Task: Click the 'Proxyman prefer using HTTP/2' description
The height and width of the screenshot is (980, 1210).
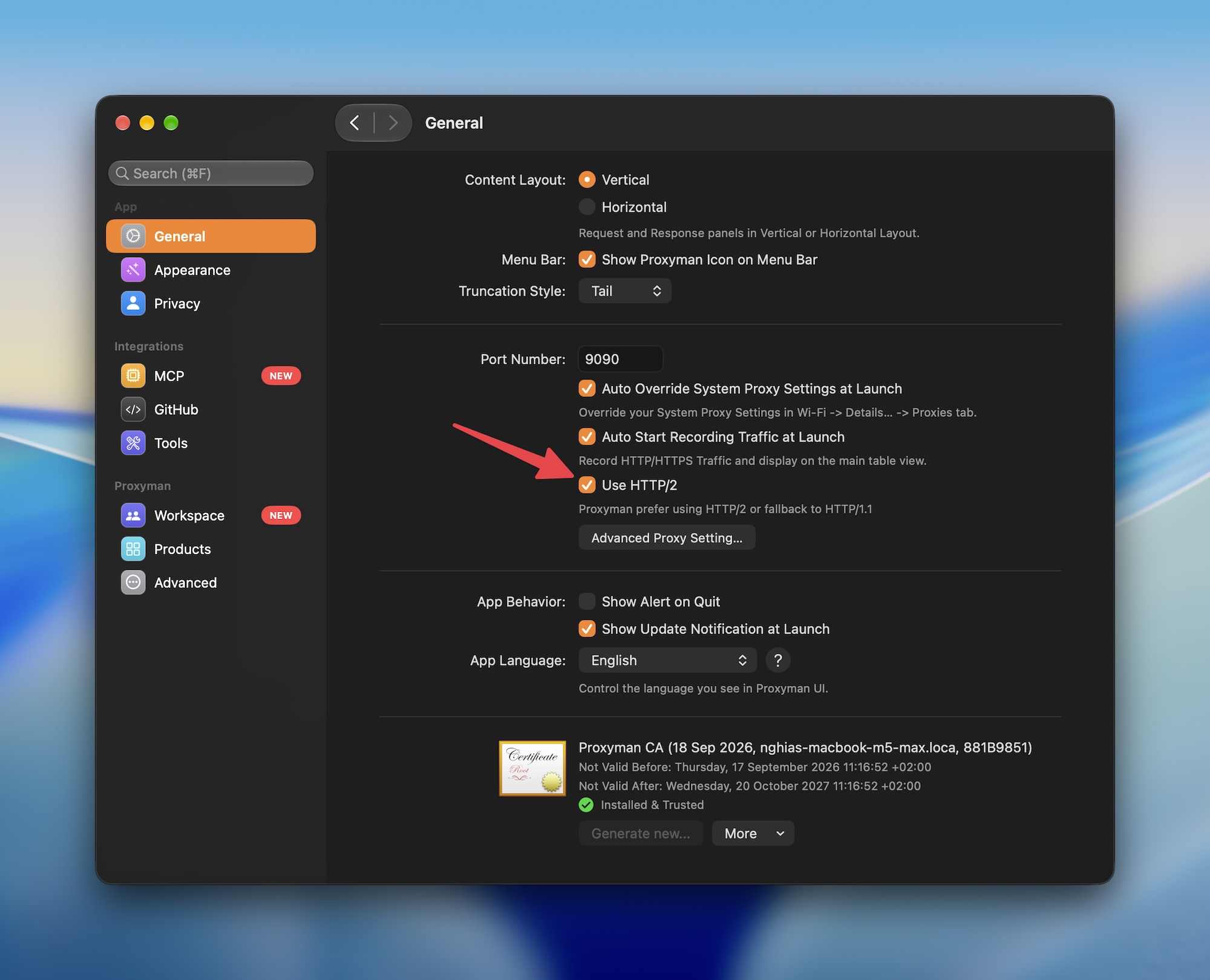Action: (x=725, y=509)
